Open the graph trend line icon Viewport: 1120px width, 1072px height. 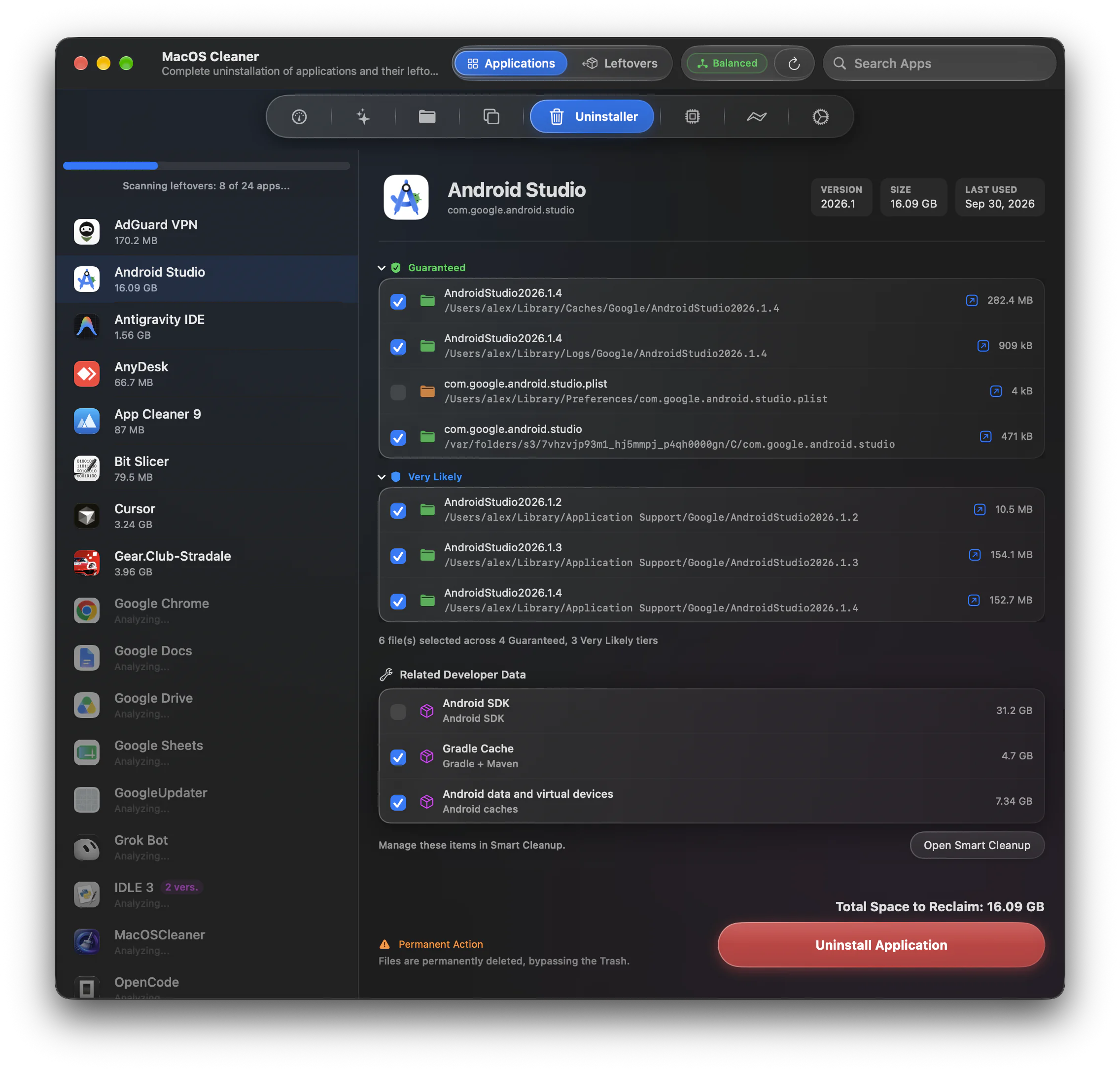pos(757,116)
